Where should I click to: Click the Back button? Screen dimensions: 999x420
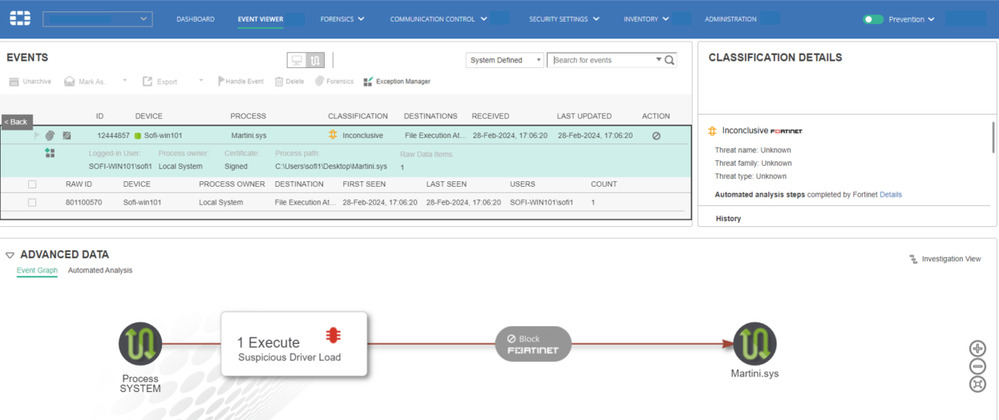pos(16,122)
